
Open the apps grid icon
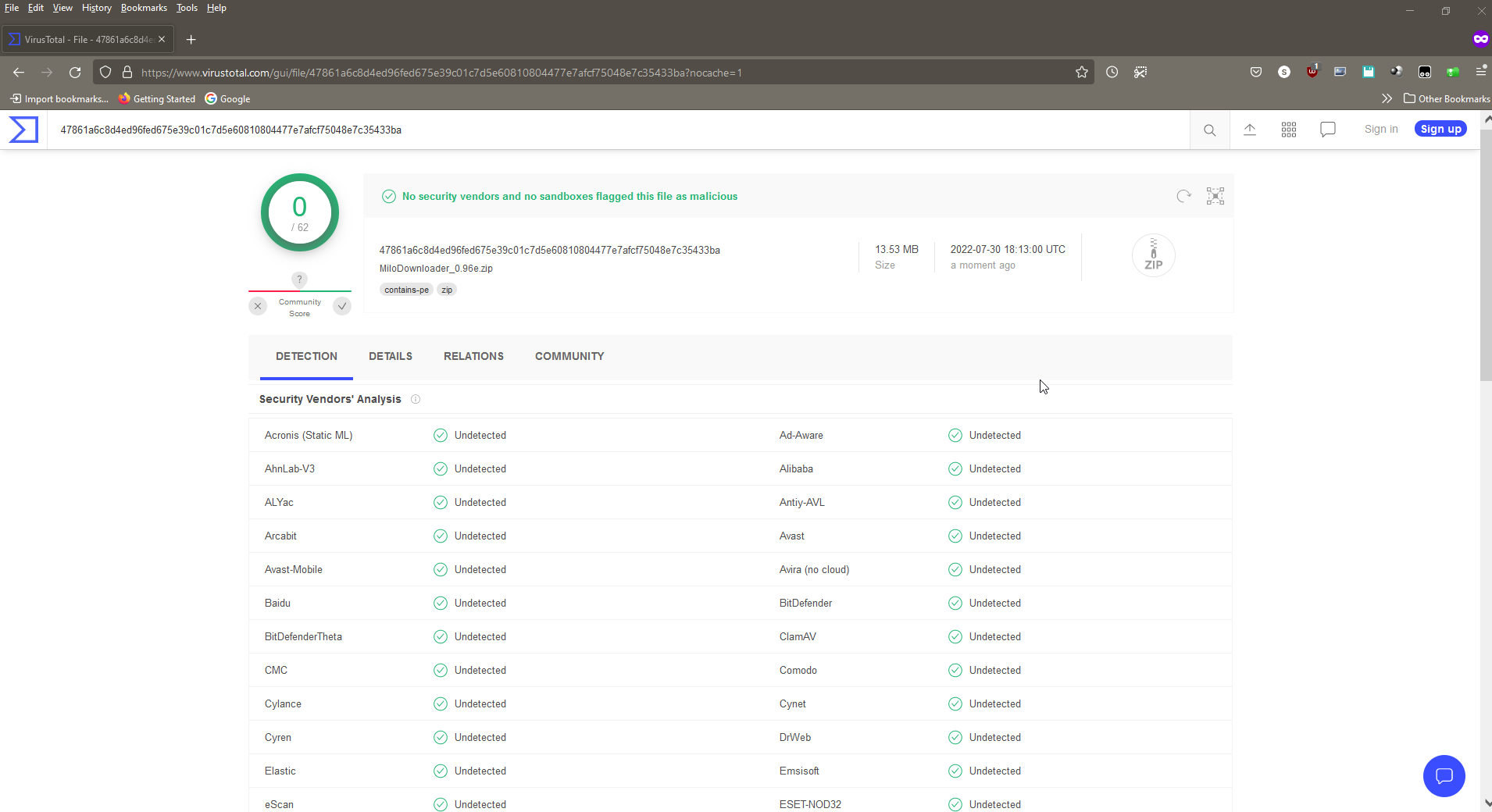1289,130
